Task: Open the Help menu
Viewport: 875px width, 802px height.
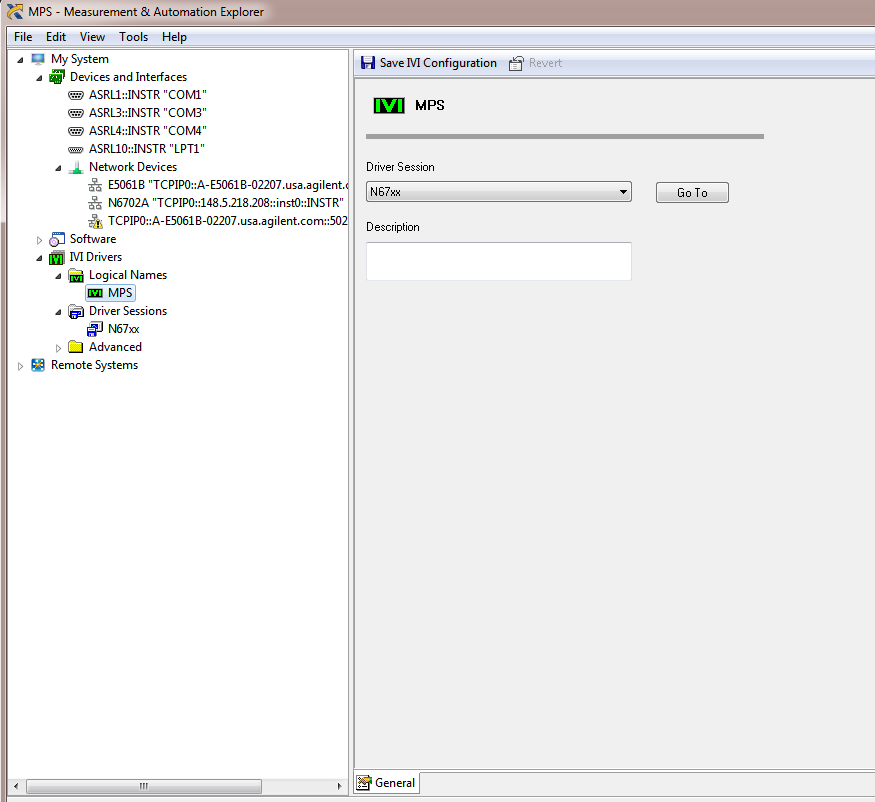Action: (x=174, y=37)
